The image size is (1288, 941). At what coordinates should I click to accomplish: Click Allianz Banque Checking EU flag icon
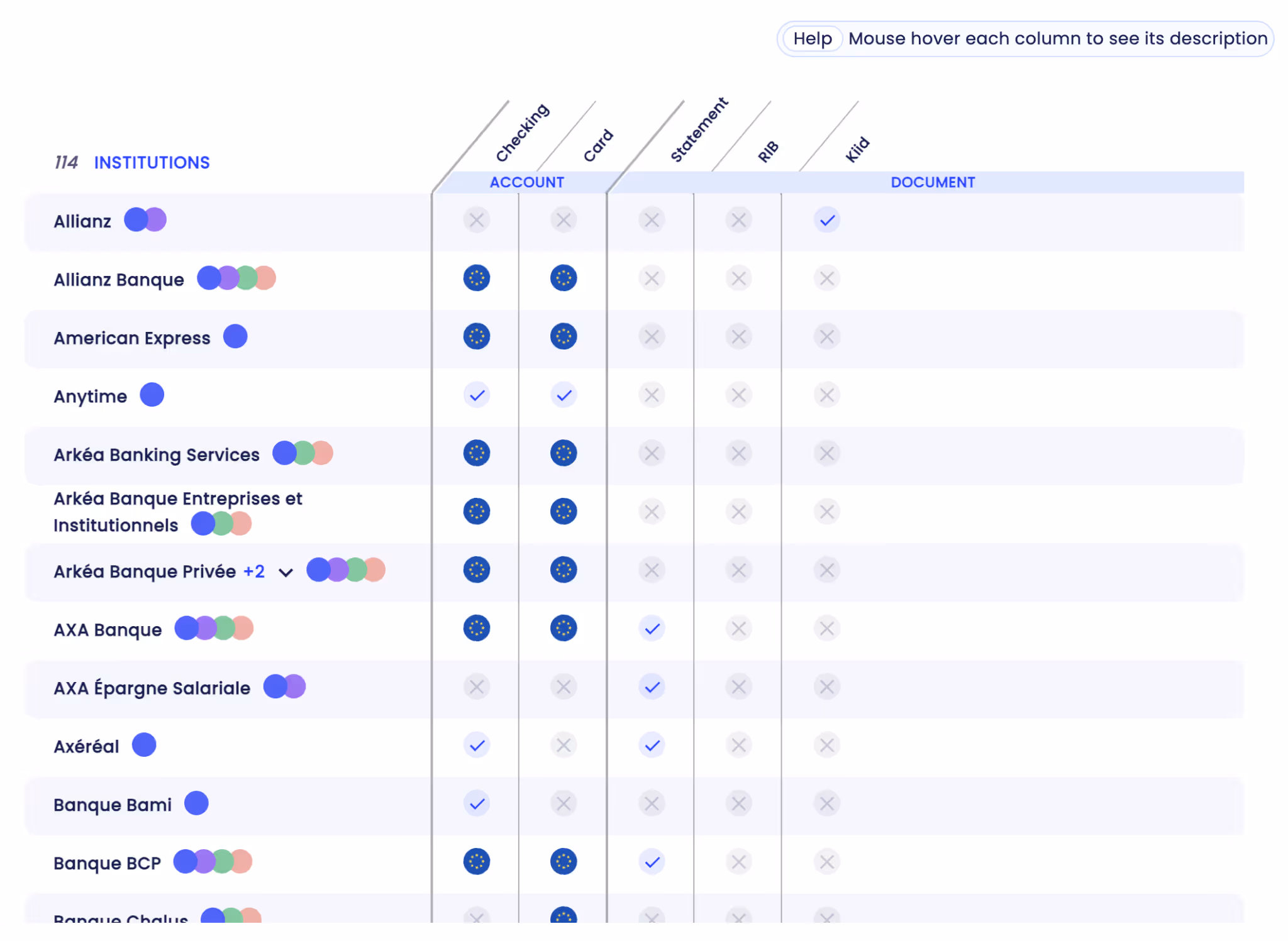point(476,278)
